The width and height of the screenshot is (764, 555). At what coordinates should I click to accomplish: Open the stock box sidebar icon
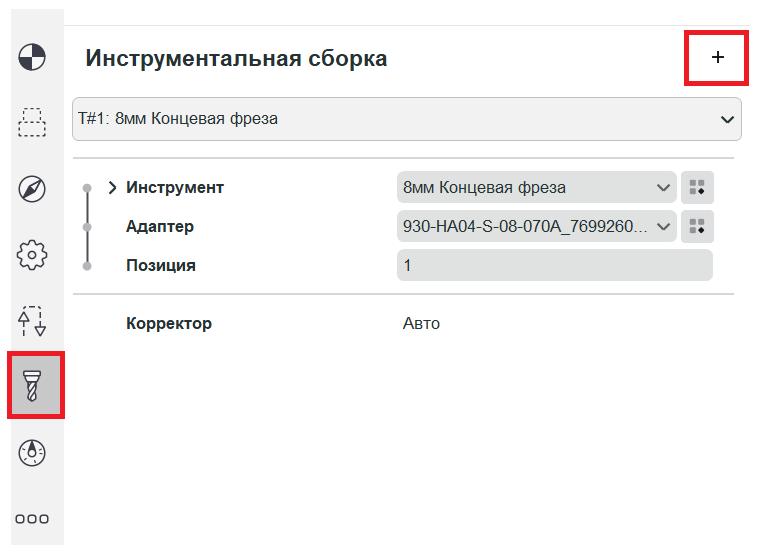[x=32, y=122]
